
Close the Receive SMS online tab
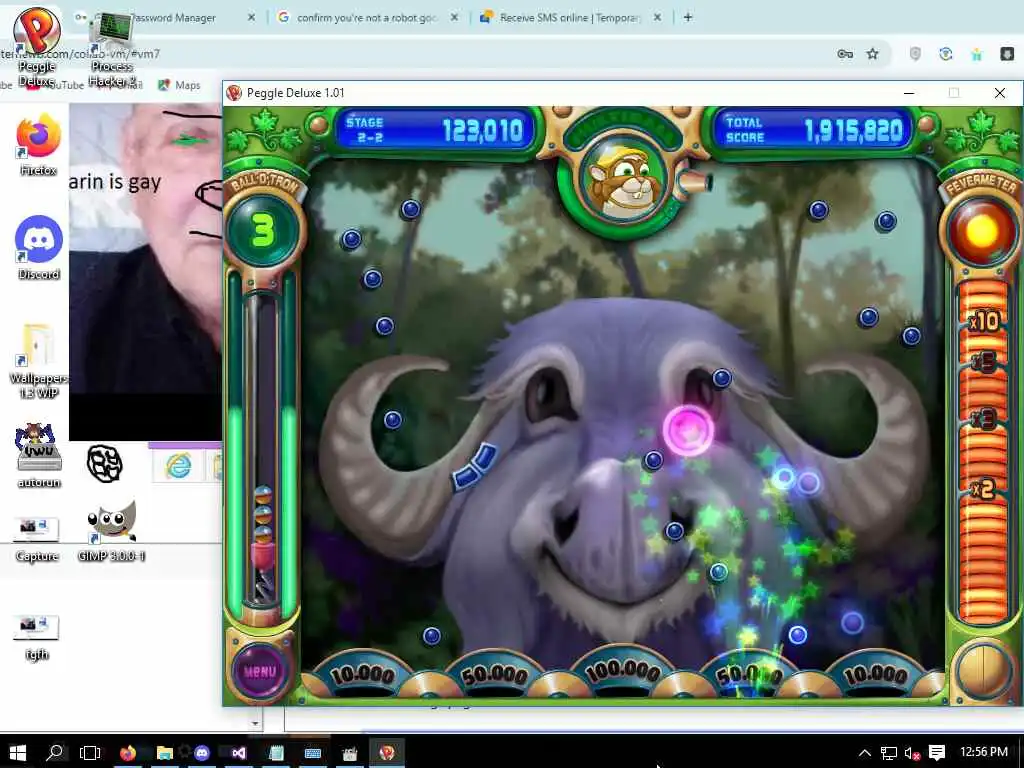pos(658,18)
